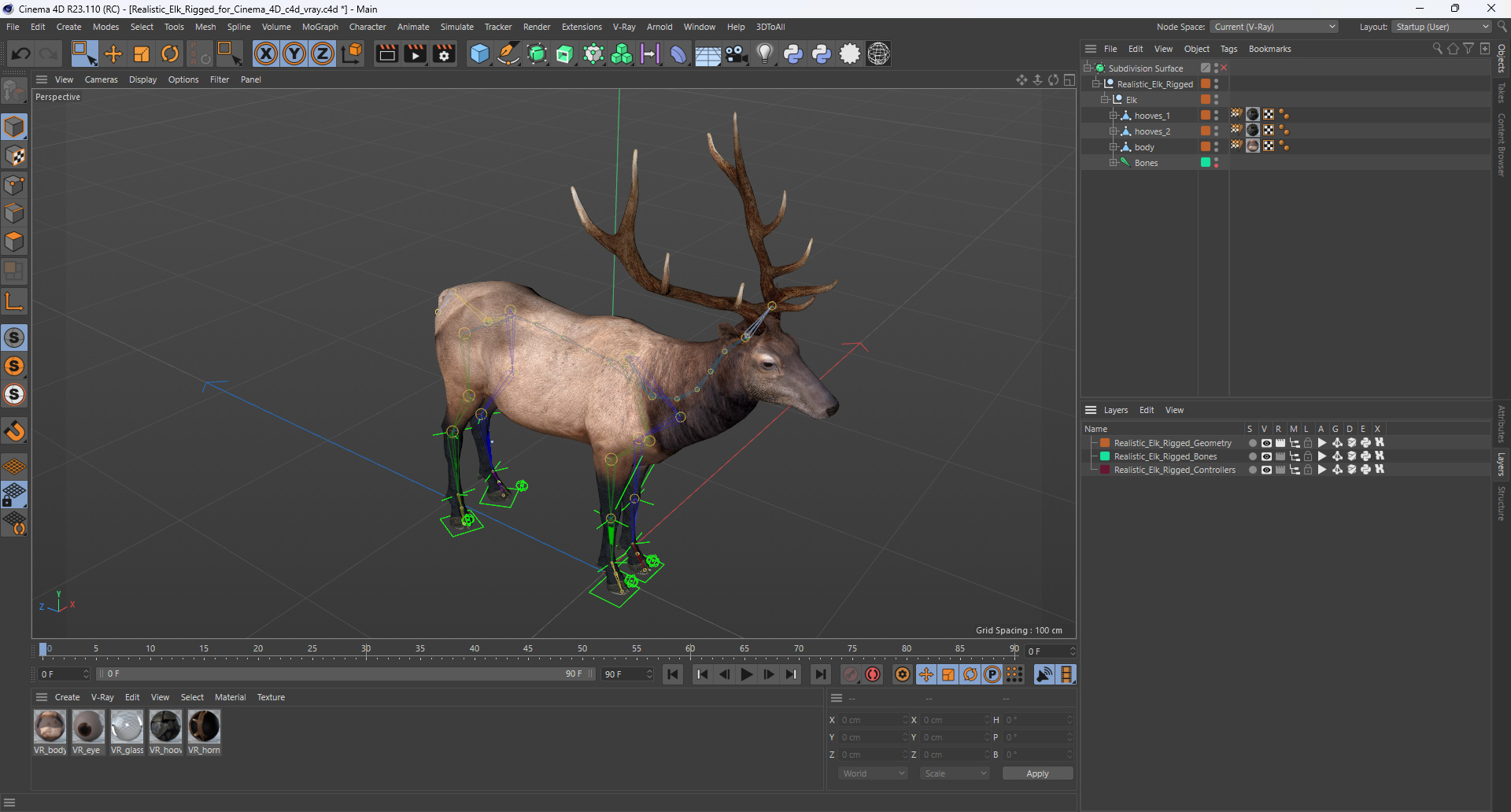
Task: Open the V-Ray menu in menu bar
Action: click(x=624, y=27)
